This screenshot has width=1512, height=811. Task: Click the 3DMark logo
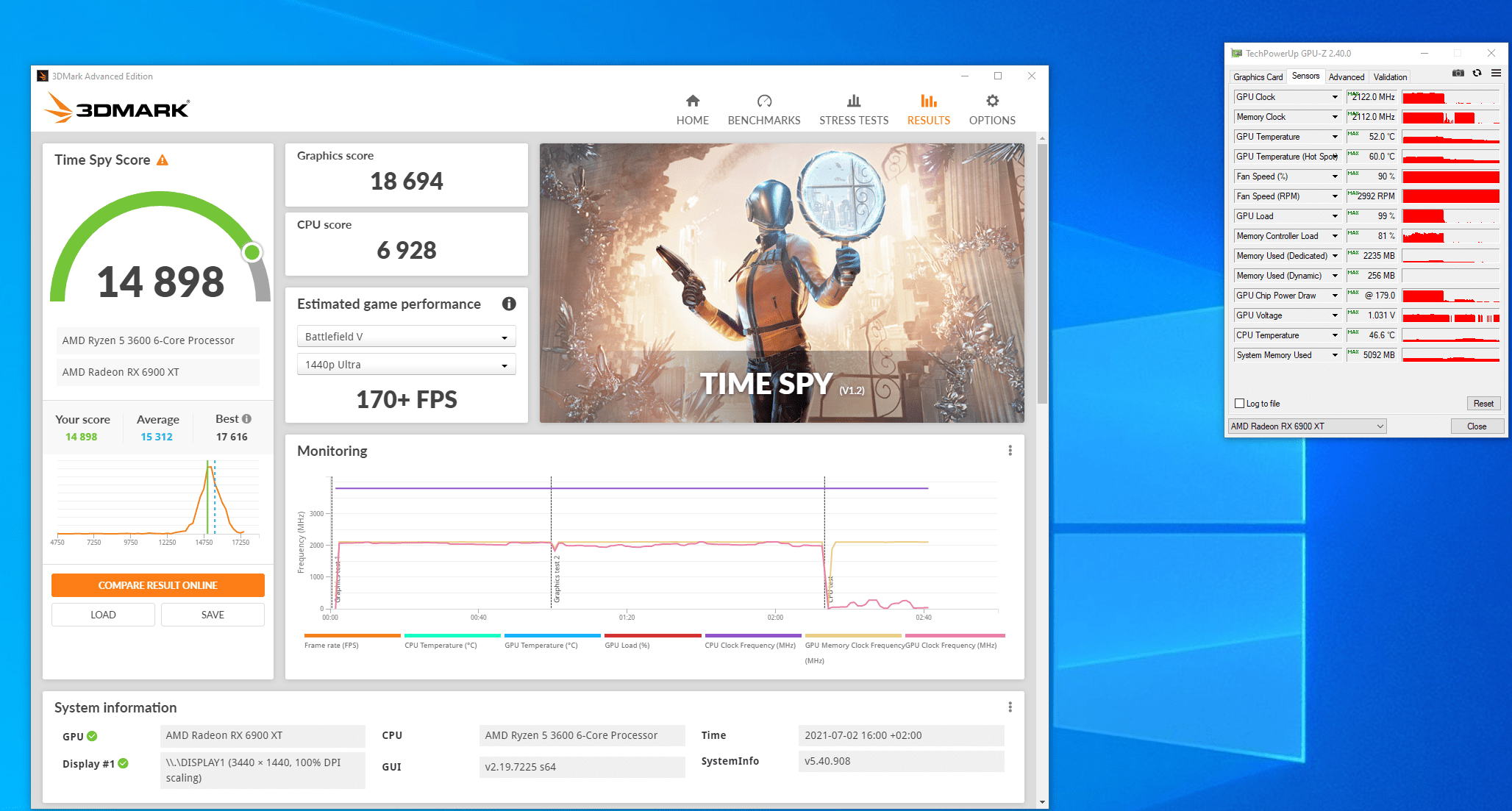(x=118, y=108)
